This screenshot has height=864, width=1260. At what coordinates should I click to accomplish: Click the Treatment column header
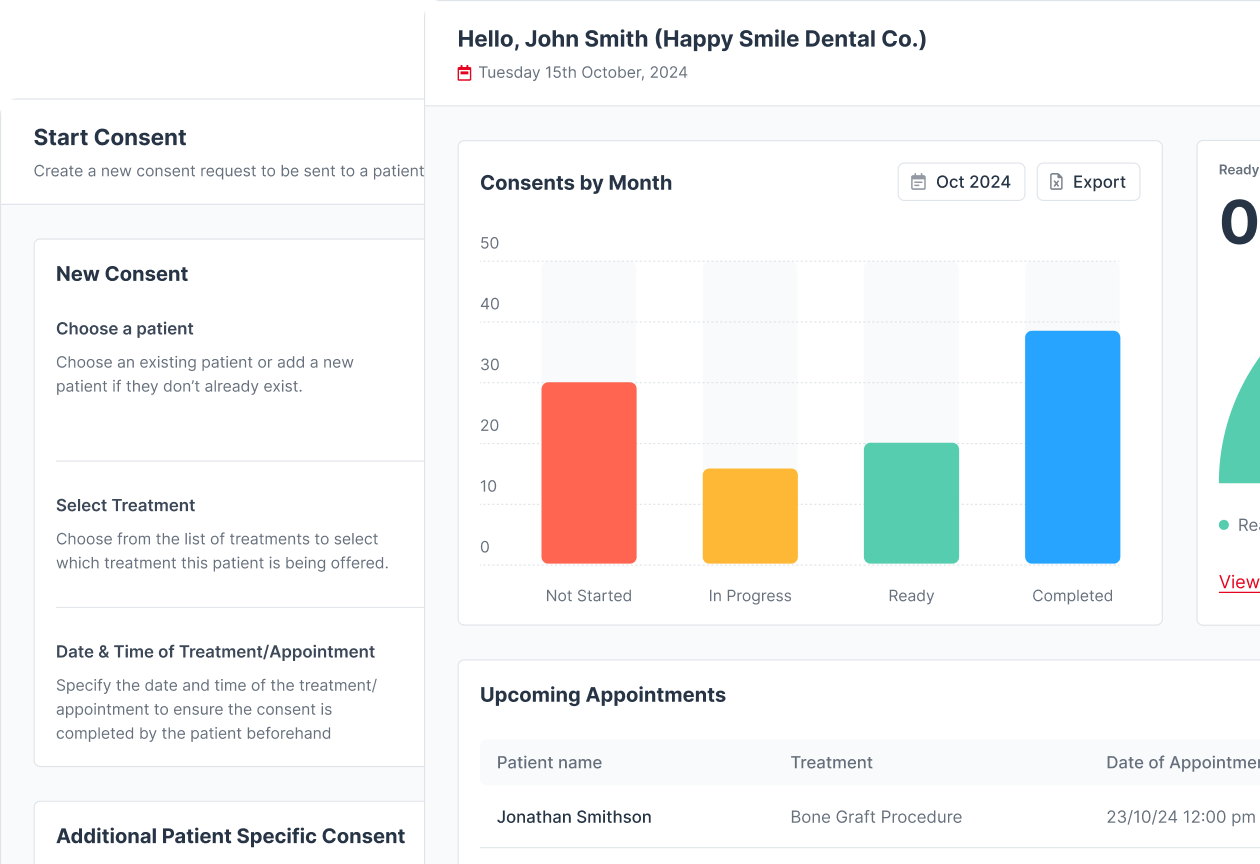click(x=832, y=762)
